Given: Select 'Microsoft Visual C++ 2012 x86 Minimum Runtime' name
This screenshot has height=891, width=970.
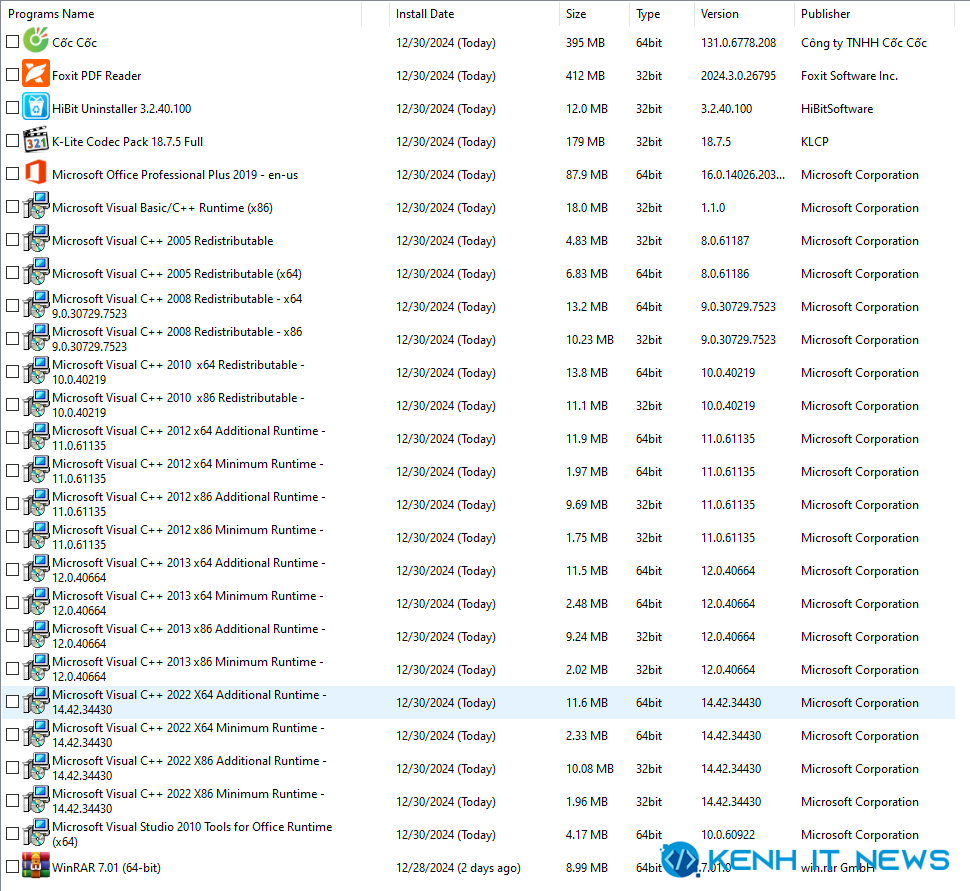Looking at the screenshot, I should 188,536.
